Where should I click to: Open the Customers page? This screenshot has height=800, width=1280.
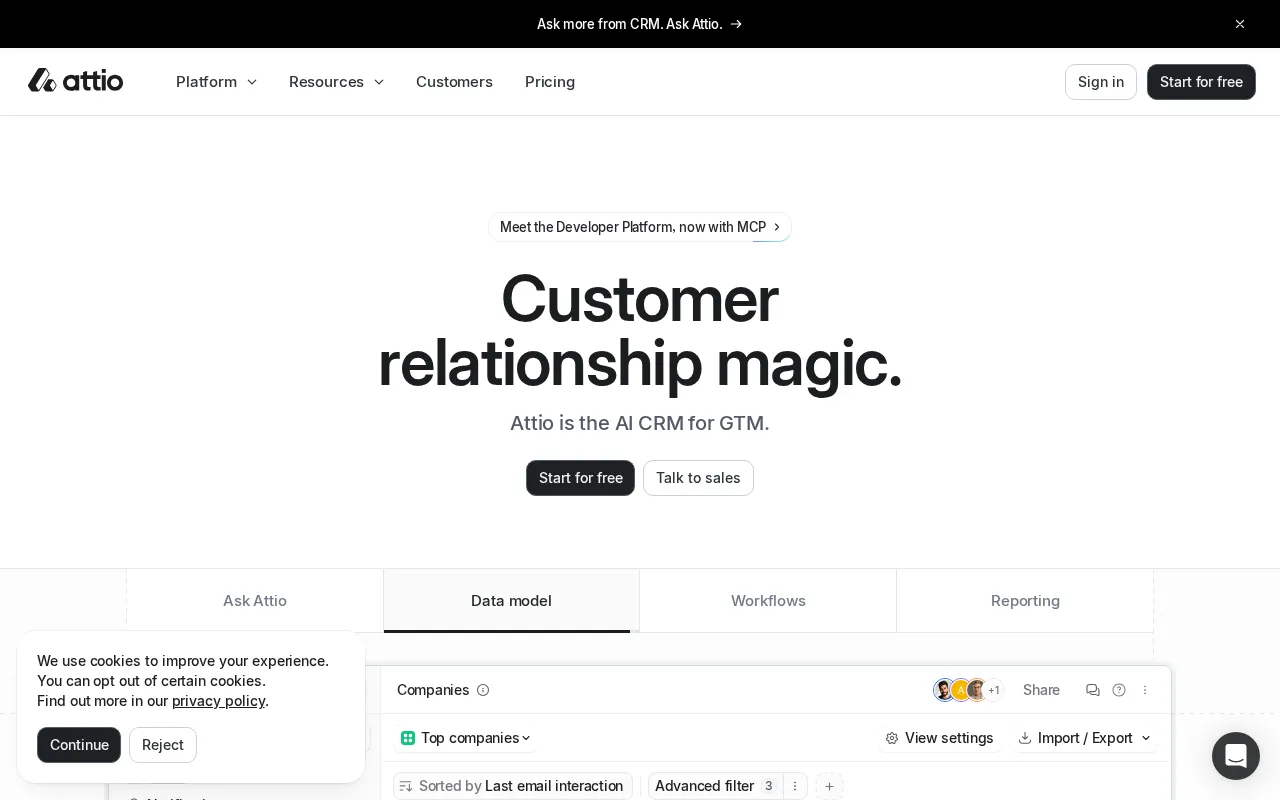(x=454, y=82)
